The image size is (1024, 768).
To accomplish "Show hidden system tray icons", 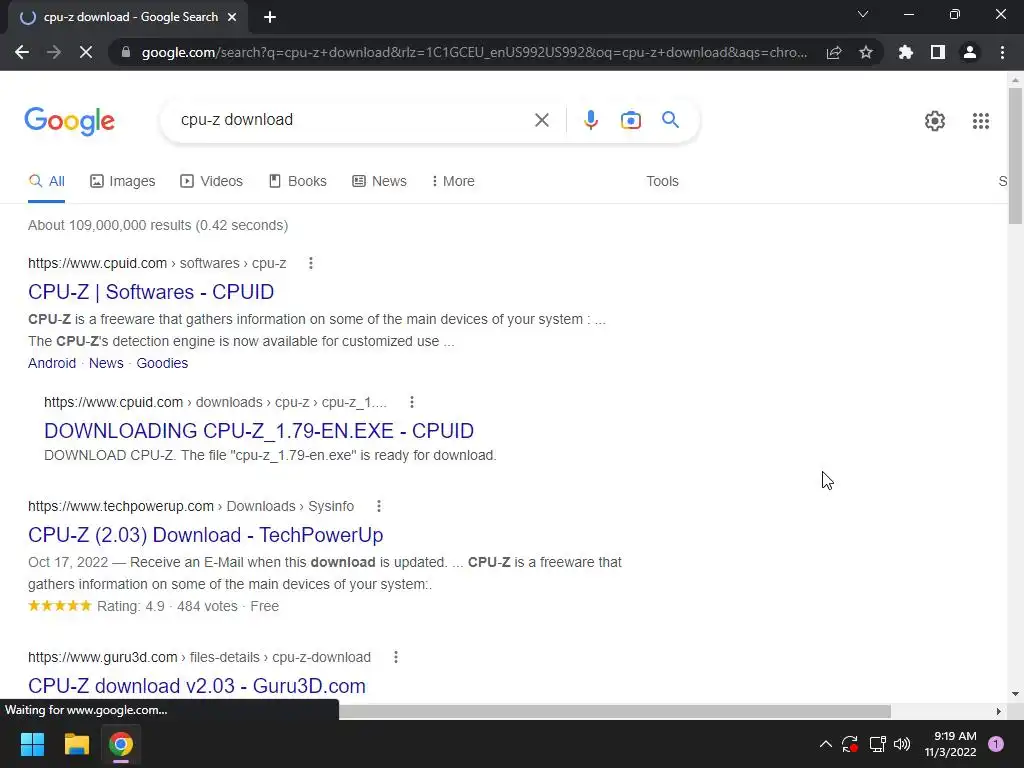I will [x=825, y=744].
